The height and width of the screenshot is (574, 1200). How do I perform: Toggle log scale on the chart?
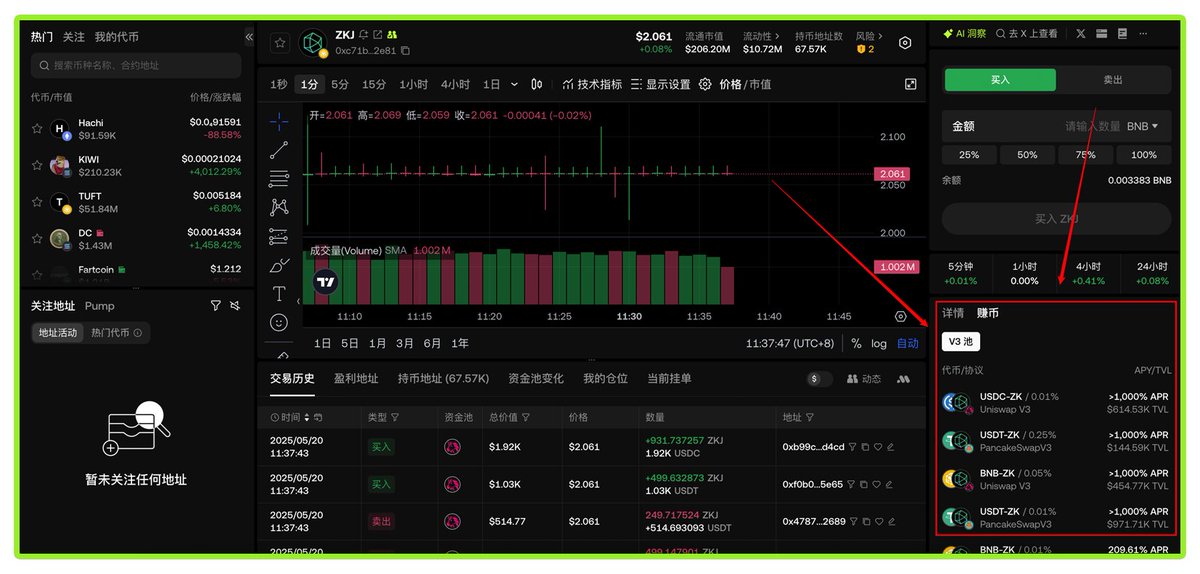click(x=879, y=343)
